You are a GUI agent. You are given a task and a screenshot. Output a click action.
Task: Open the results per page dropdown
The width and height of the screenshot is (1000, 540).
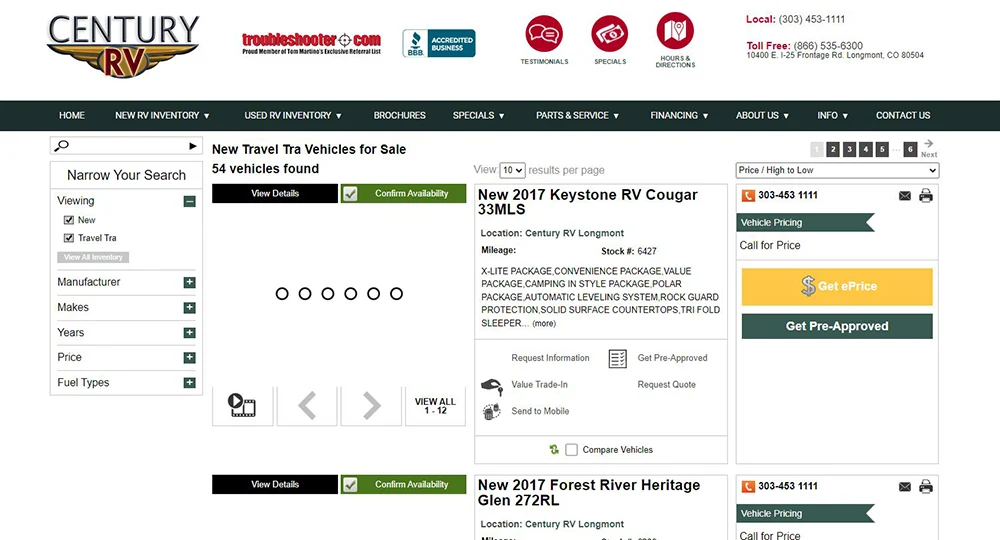(x=512, y=170)
